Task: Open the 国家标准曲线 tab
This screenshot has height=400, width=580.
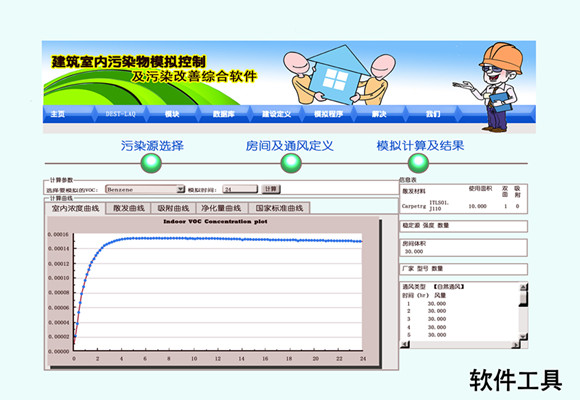Action: coord(279,208)
